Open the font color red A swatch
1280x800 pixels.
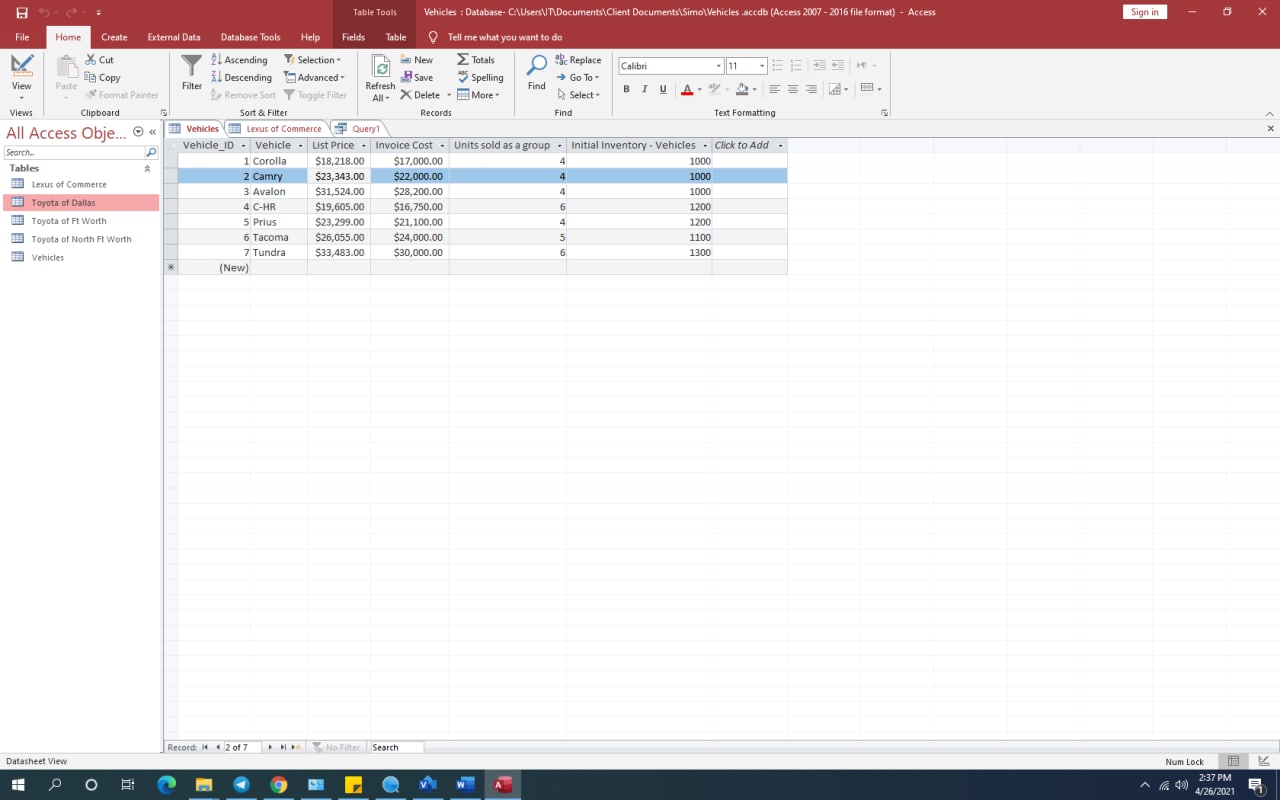(686, 89)
